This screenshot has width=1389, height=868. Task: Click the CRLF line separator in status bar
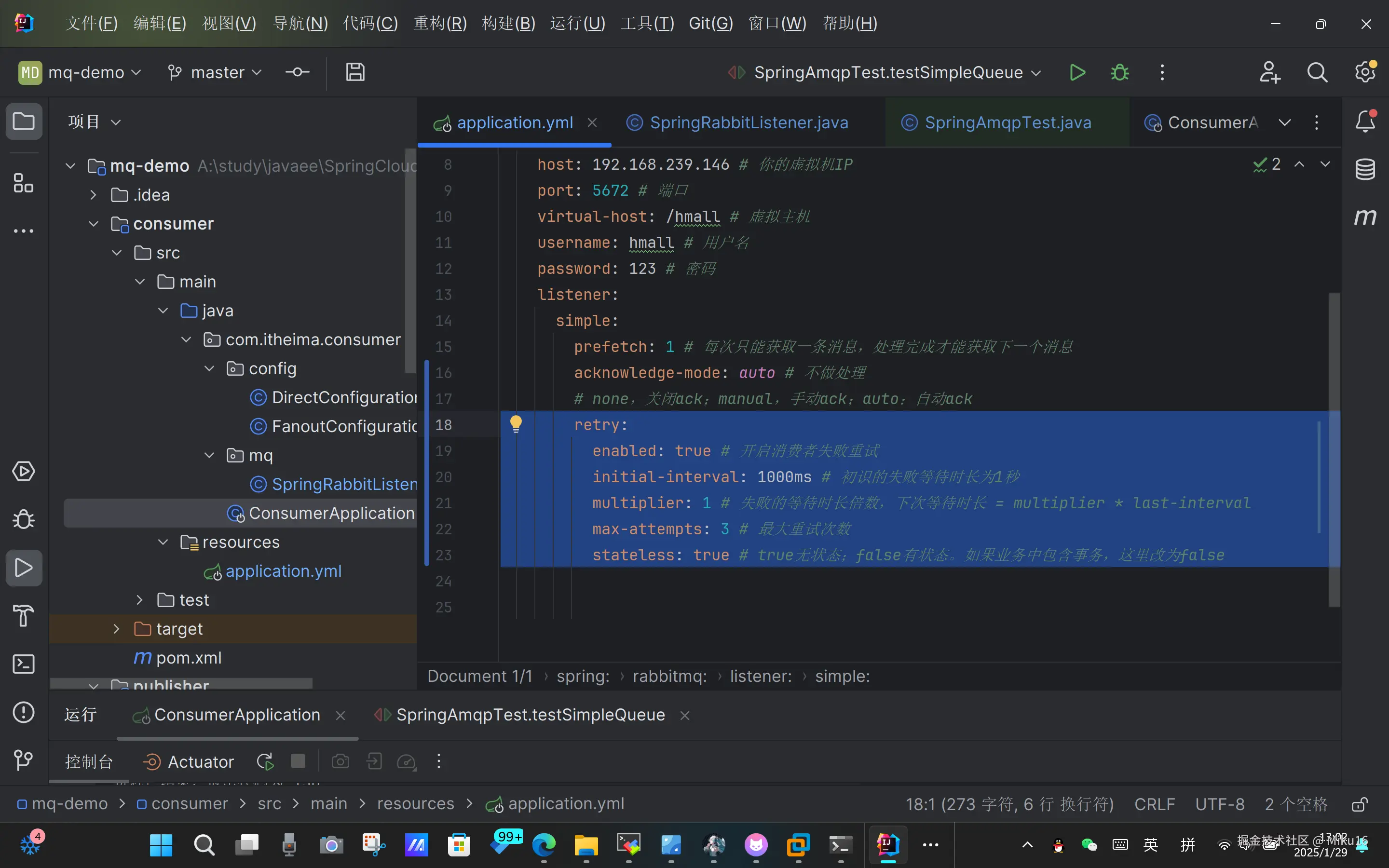point(1154,804)
